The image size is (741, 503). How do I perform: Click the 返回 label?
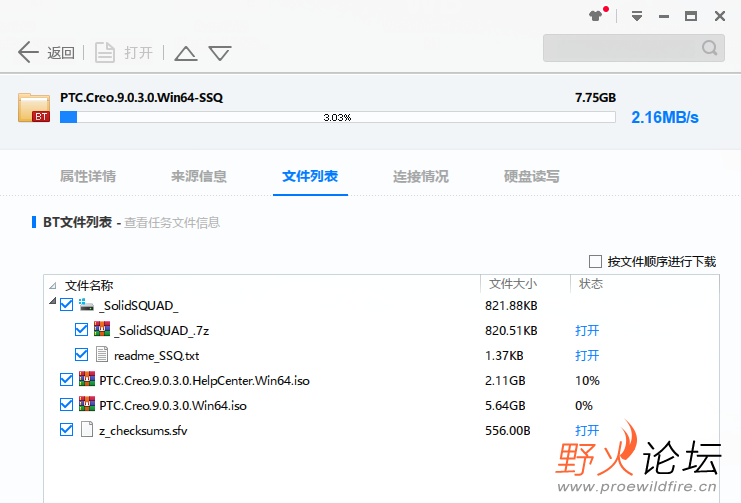tap(61, 52)
